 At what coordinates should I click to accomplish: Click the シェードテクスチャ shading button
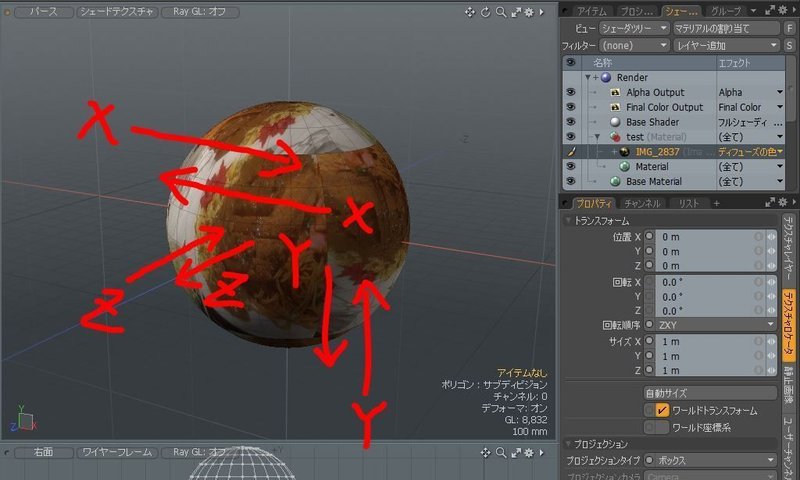click(117, 12)
